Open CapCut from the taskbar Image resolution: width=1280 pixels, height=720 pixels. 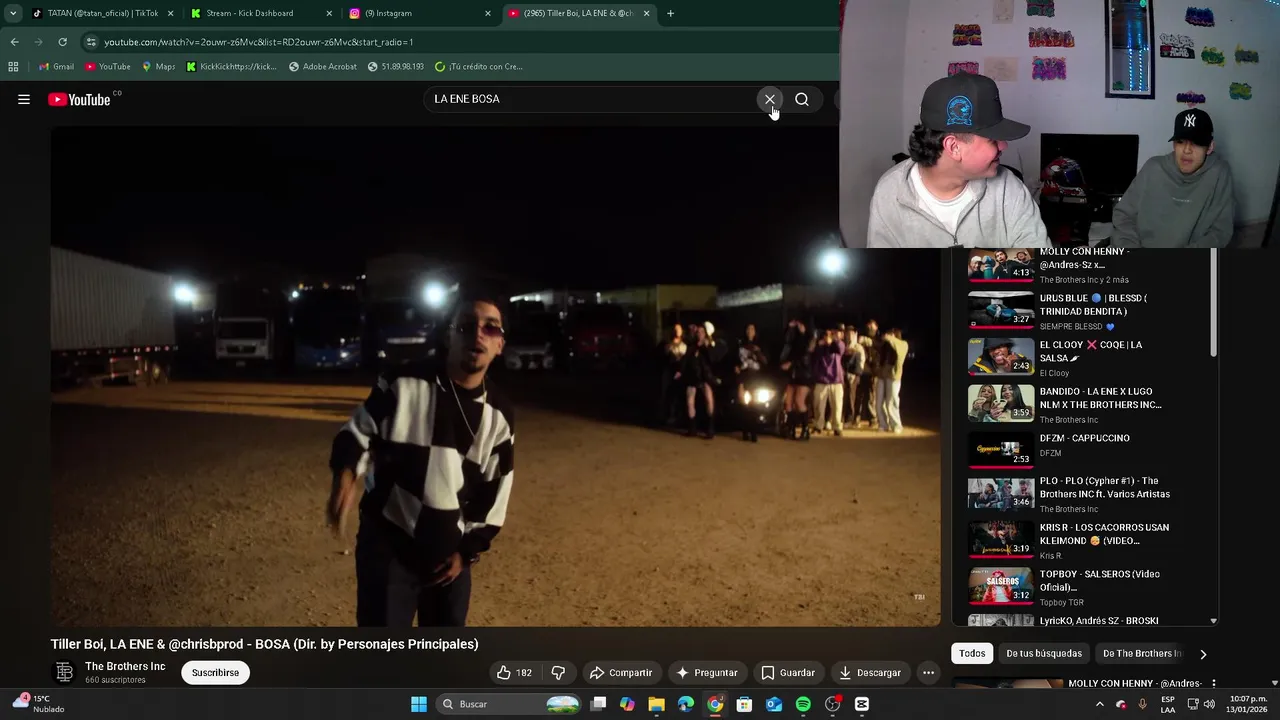(x=862, y=704)
